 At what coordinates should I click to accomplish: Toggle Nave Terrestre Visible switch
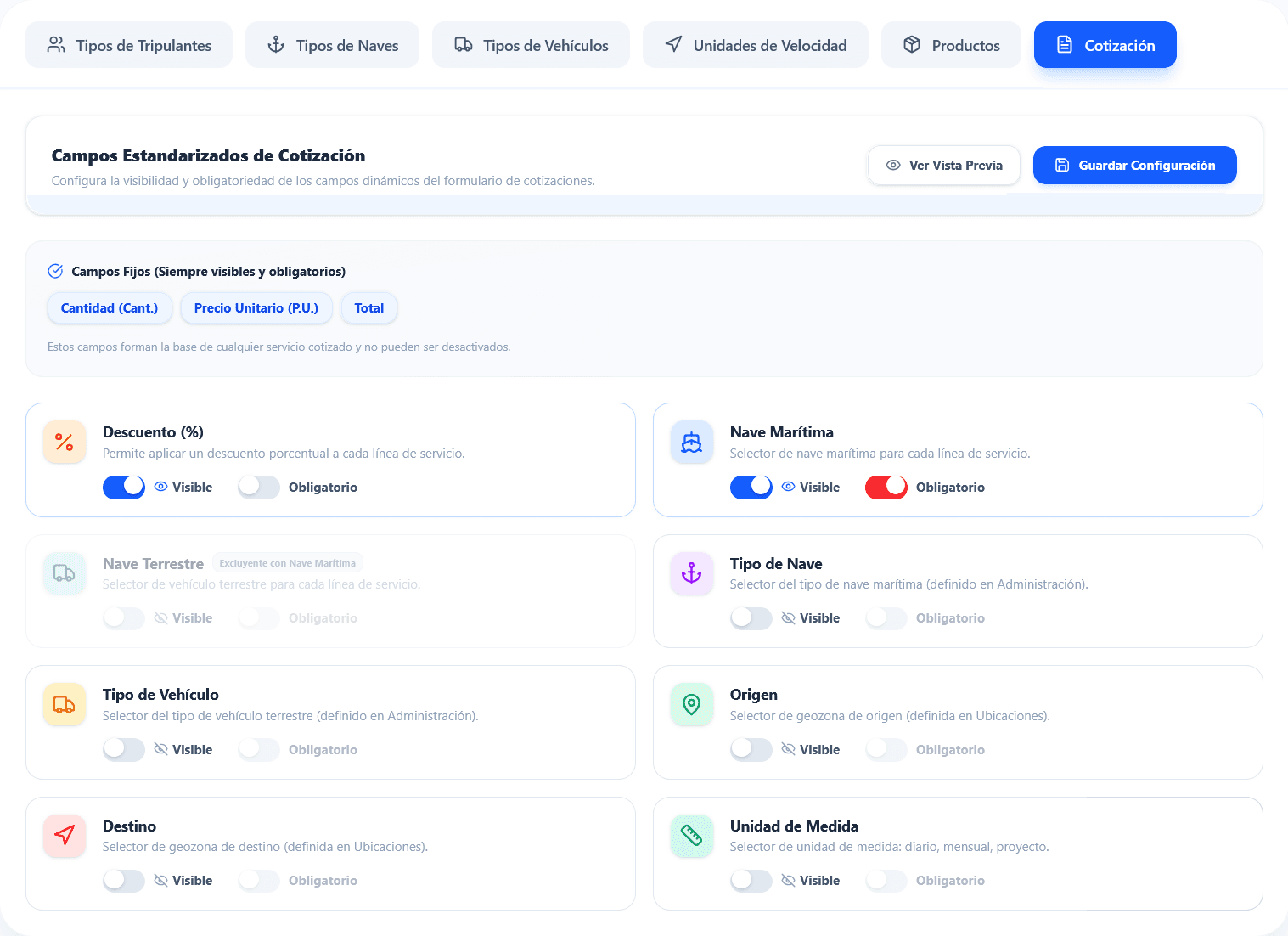[124, 618]
